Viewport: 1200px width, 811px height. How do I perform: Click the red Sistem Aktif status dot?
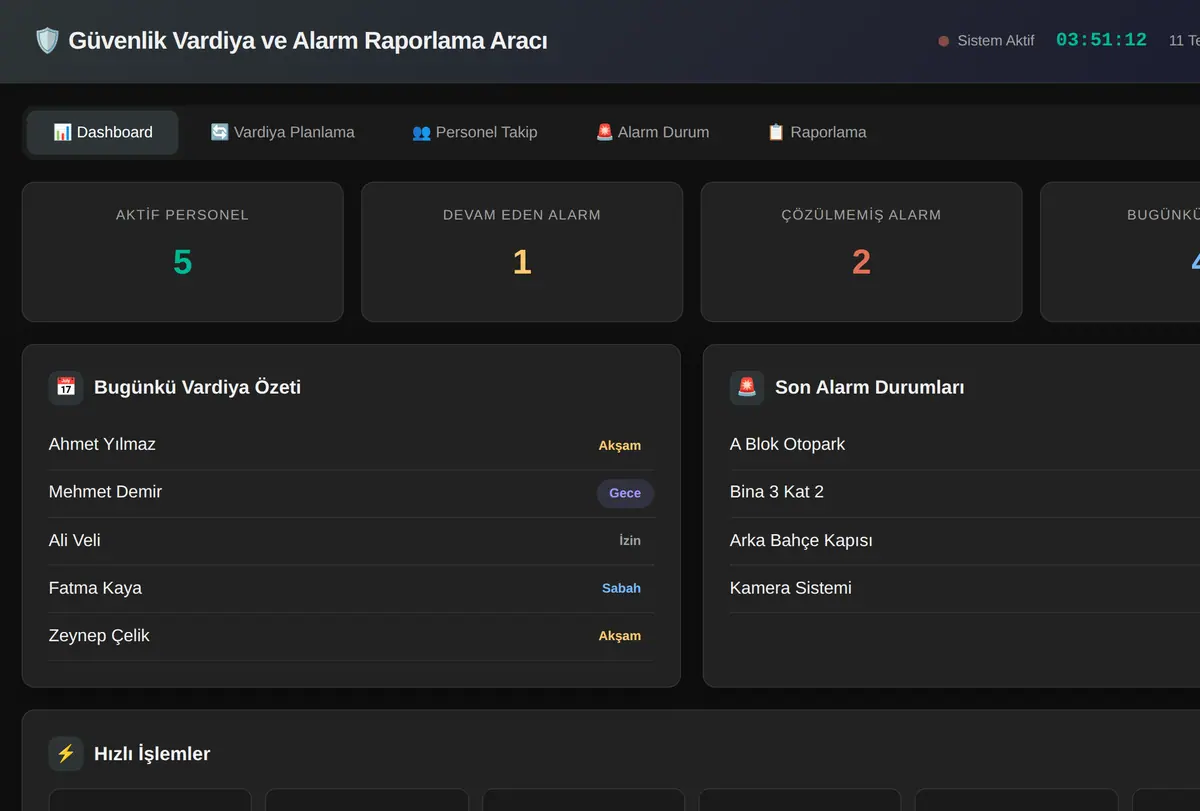943,41
